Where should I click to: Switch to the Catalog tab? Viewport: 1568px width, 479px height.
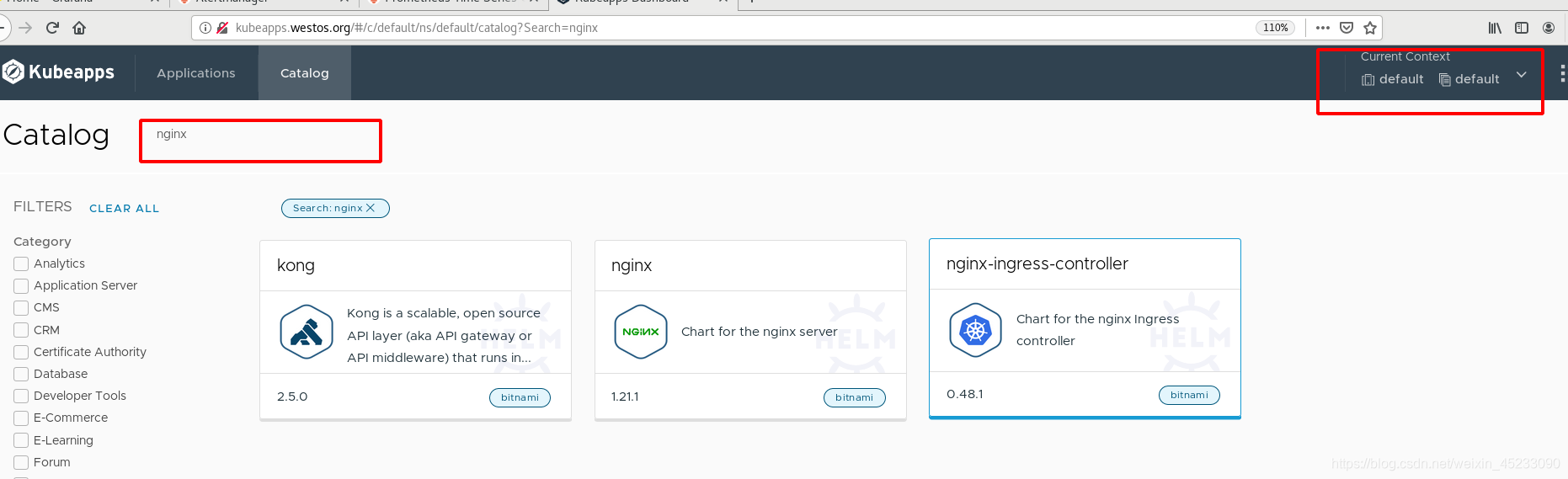click(x=305, y=73)
